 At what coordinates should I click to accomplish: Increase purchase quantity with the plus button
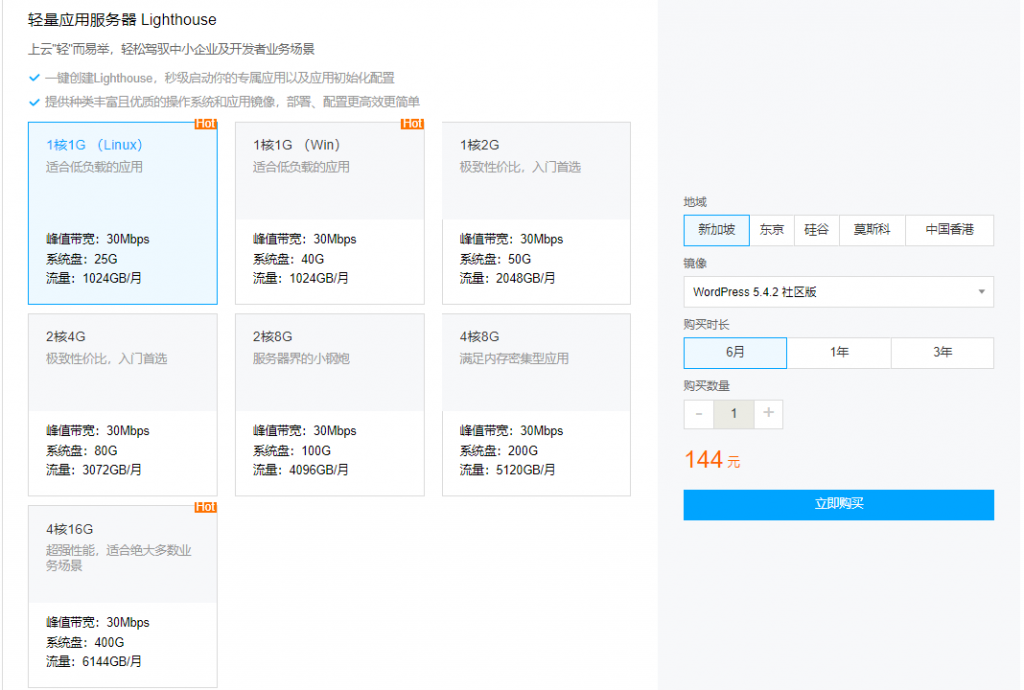770,413
